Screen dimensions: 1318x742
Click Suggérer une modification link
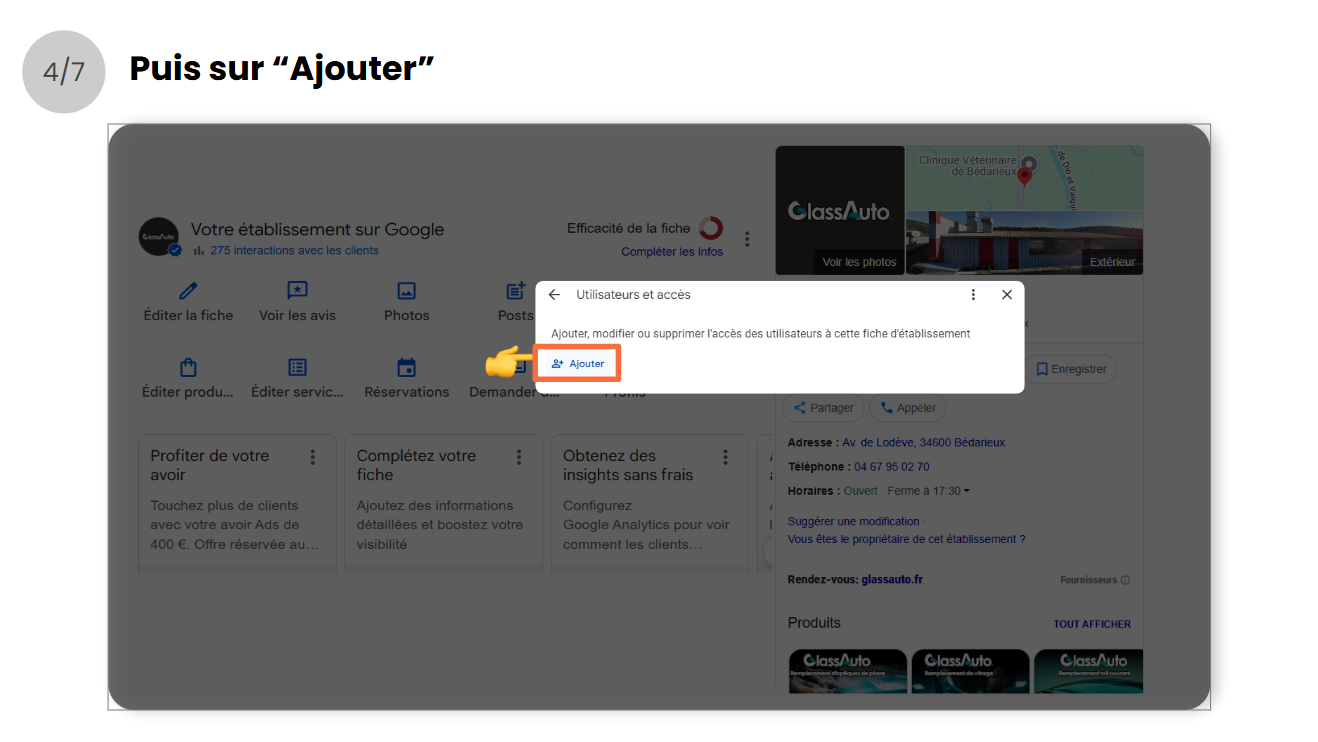(853, 521)
